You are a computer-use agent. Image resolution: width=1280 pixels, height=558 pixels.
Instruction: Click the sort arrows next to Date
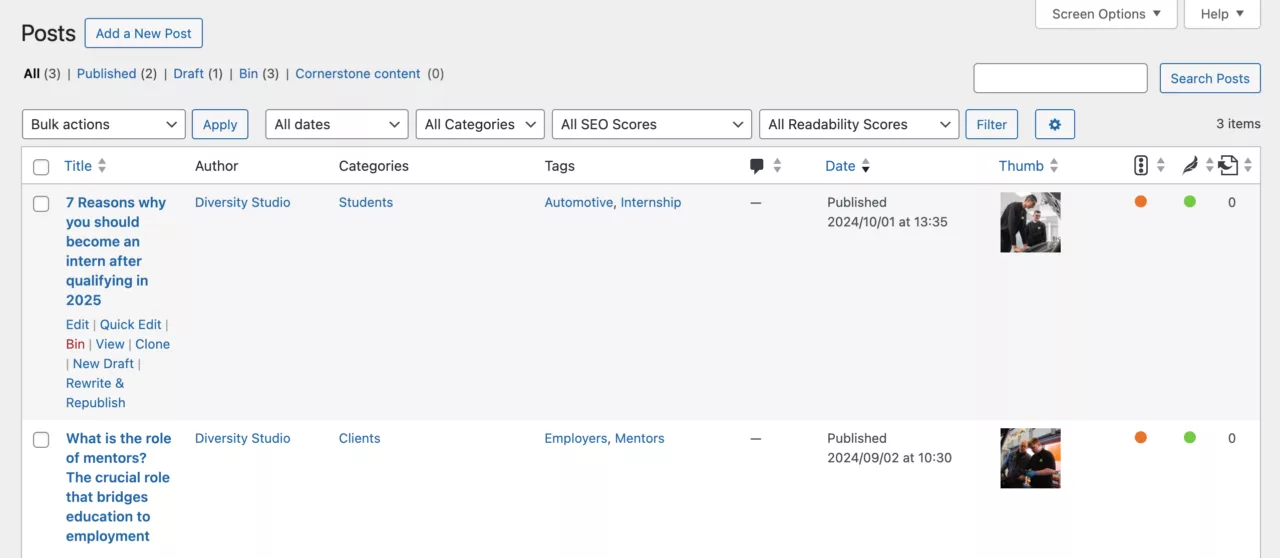point(866,166)
